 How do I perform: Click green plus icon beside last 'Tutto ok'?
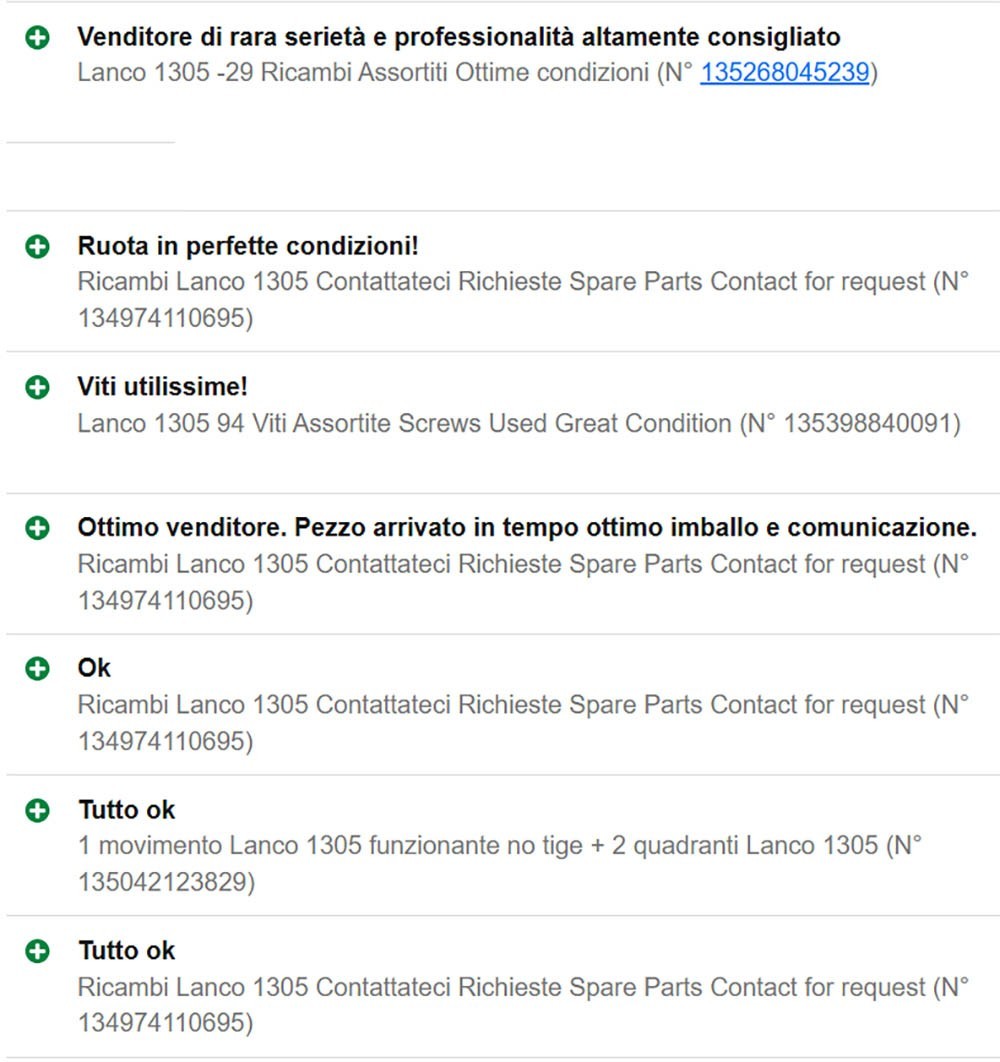[x=37, y=951]
